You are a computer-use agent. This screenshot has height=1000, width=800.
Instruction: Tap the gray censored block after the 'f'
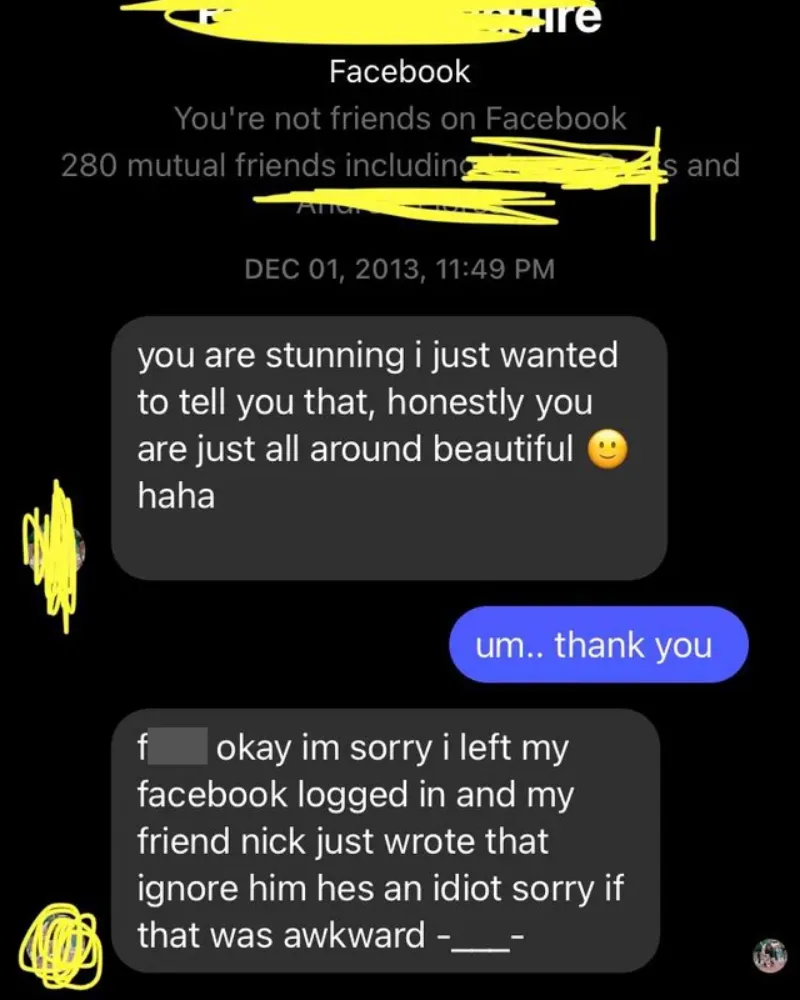point(178,746)
